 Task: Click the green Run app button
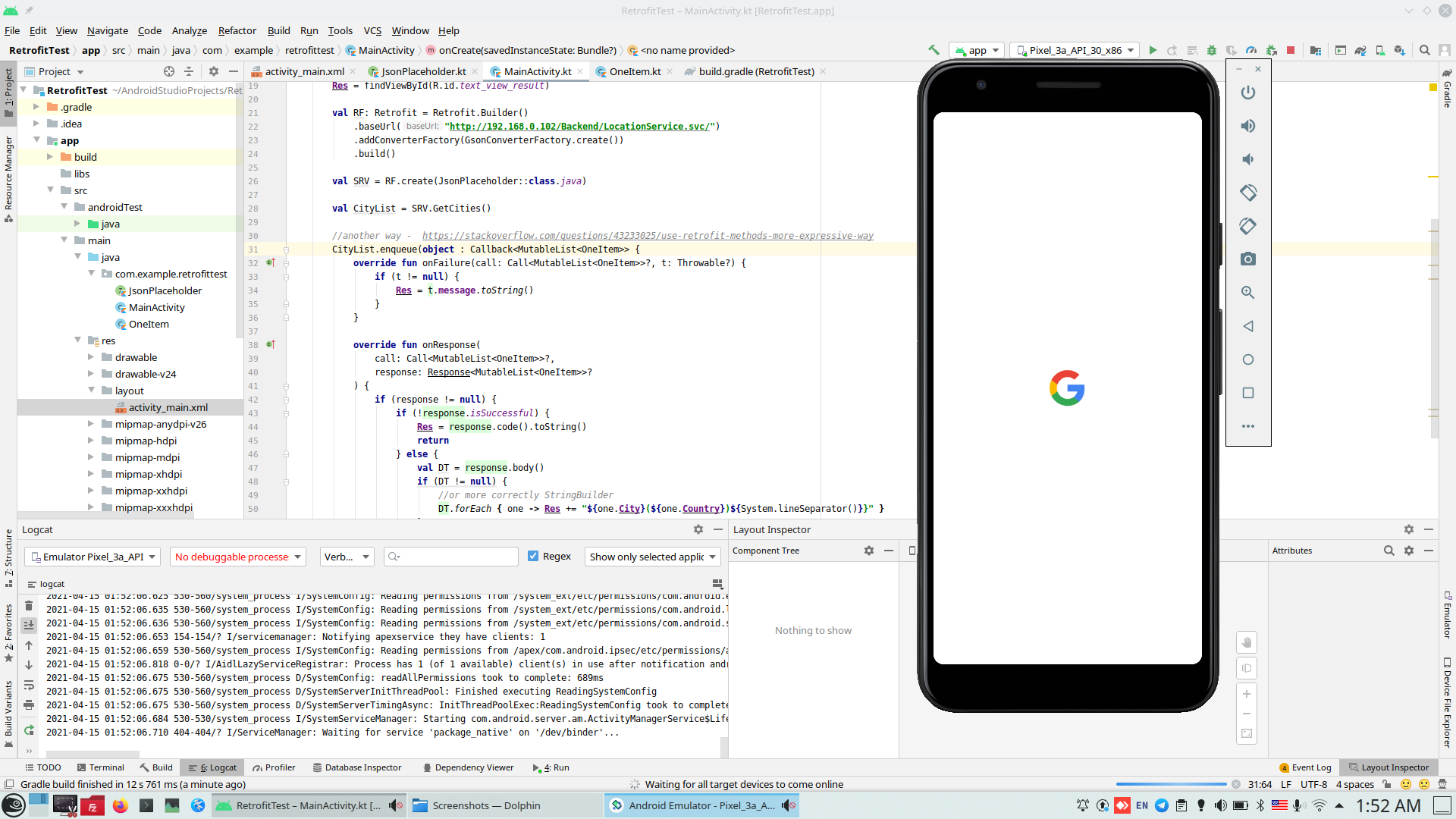(1153, 50)
